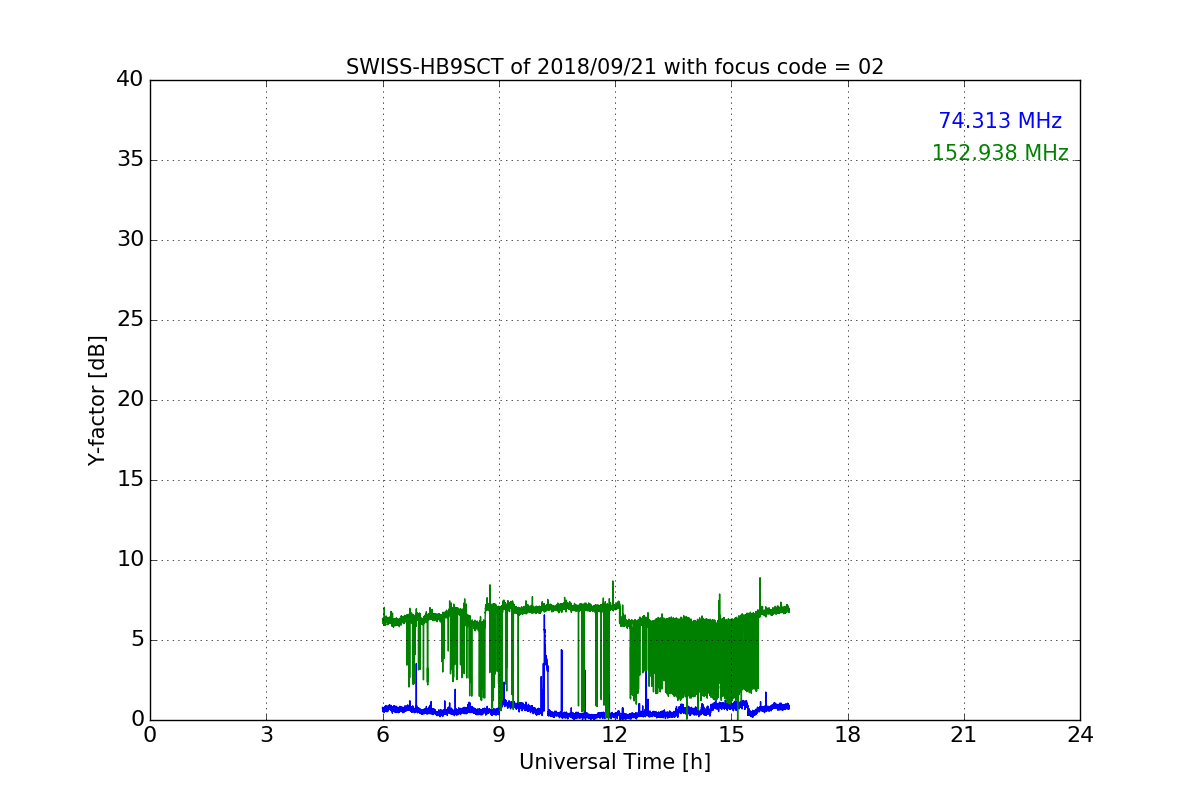Click the x-axis tick label 21
The height and width of the screenshot is (800, 1200).
coord(964,735)
